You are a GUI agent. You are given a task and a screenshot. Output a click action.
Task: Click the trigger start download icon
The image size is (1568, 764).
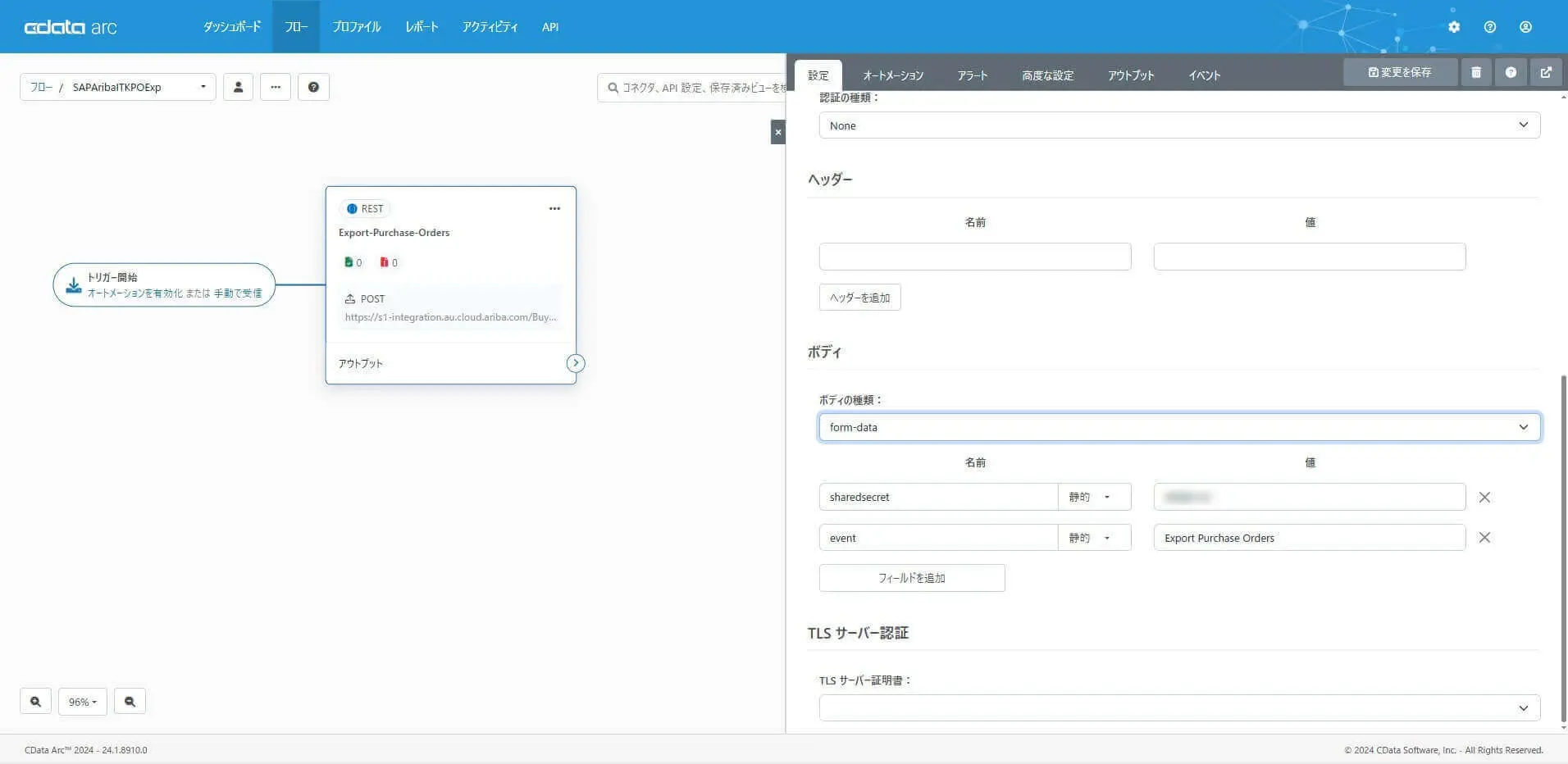click(x=73, y=285)
